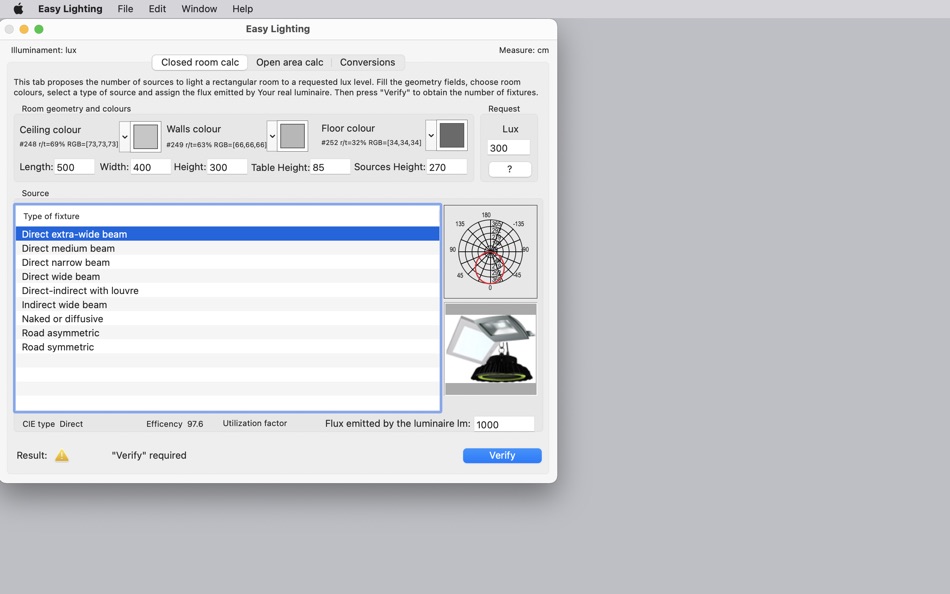Open the File menu
Viewport: 950px width, 594px height.
125,8
